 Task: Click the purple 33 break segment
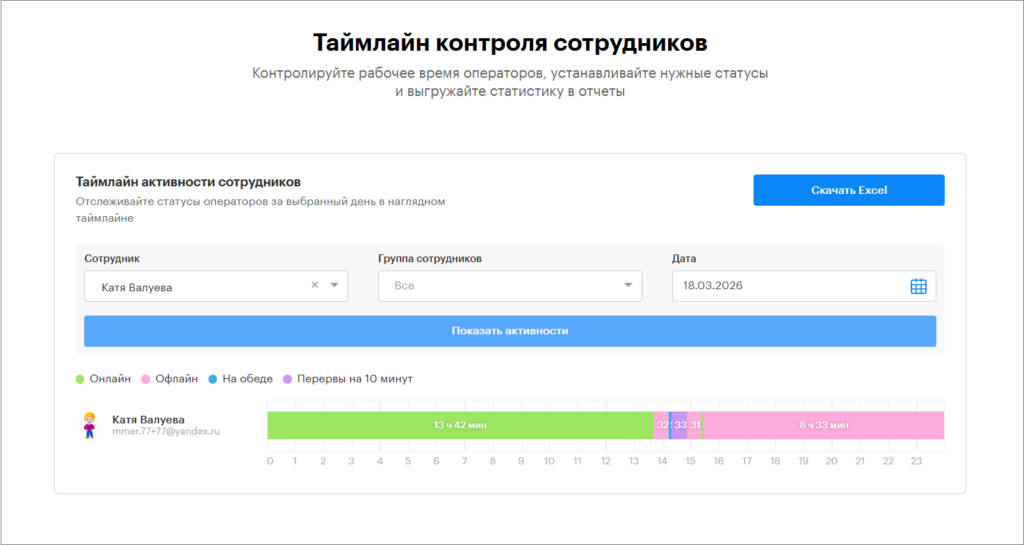tap(679, 425)
